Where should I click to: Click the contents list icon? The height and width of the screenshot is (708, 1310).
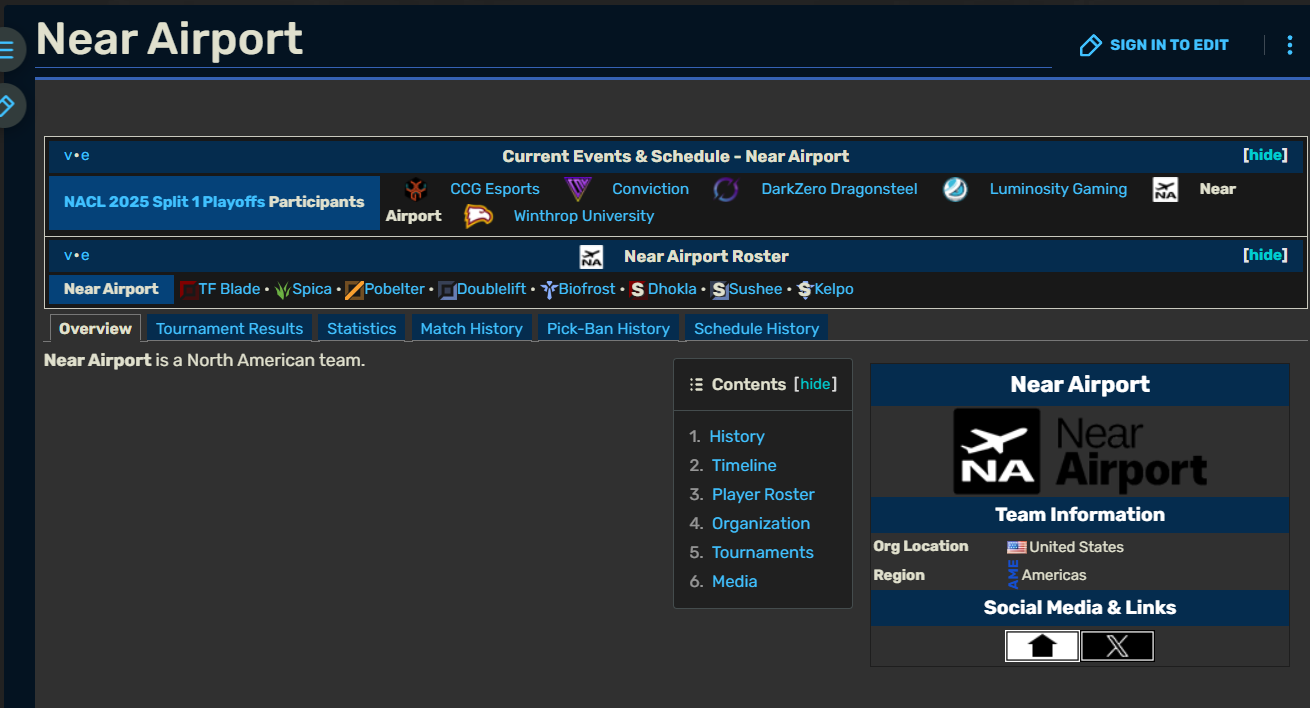pyautogui.click(x=697, y=385)
